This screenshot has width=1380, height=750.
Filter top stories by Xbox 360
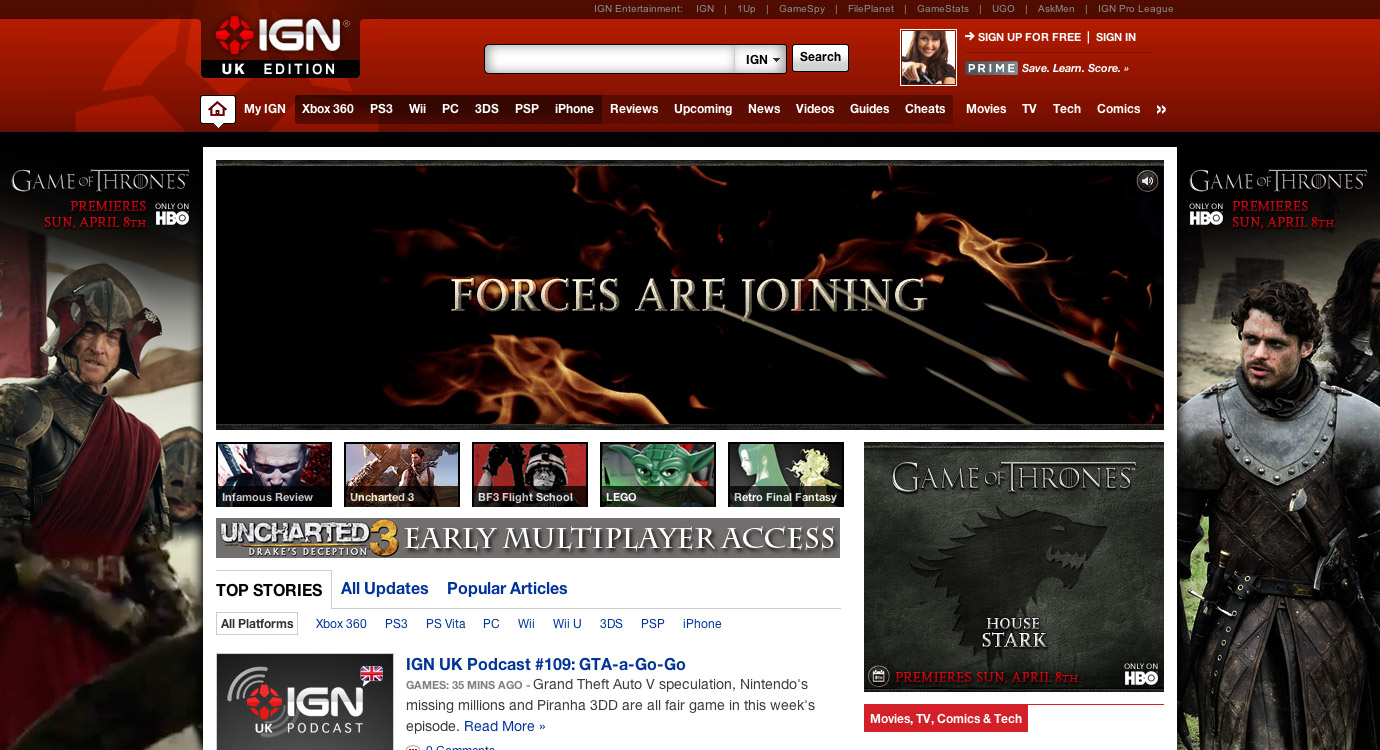tap(341, 624)
